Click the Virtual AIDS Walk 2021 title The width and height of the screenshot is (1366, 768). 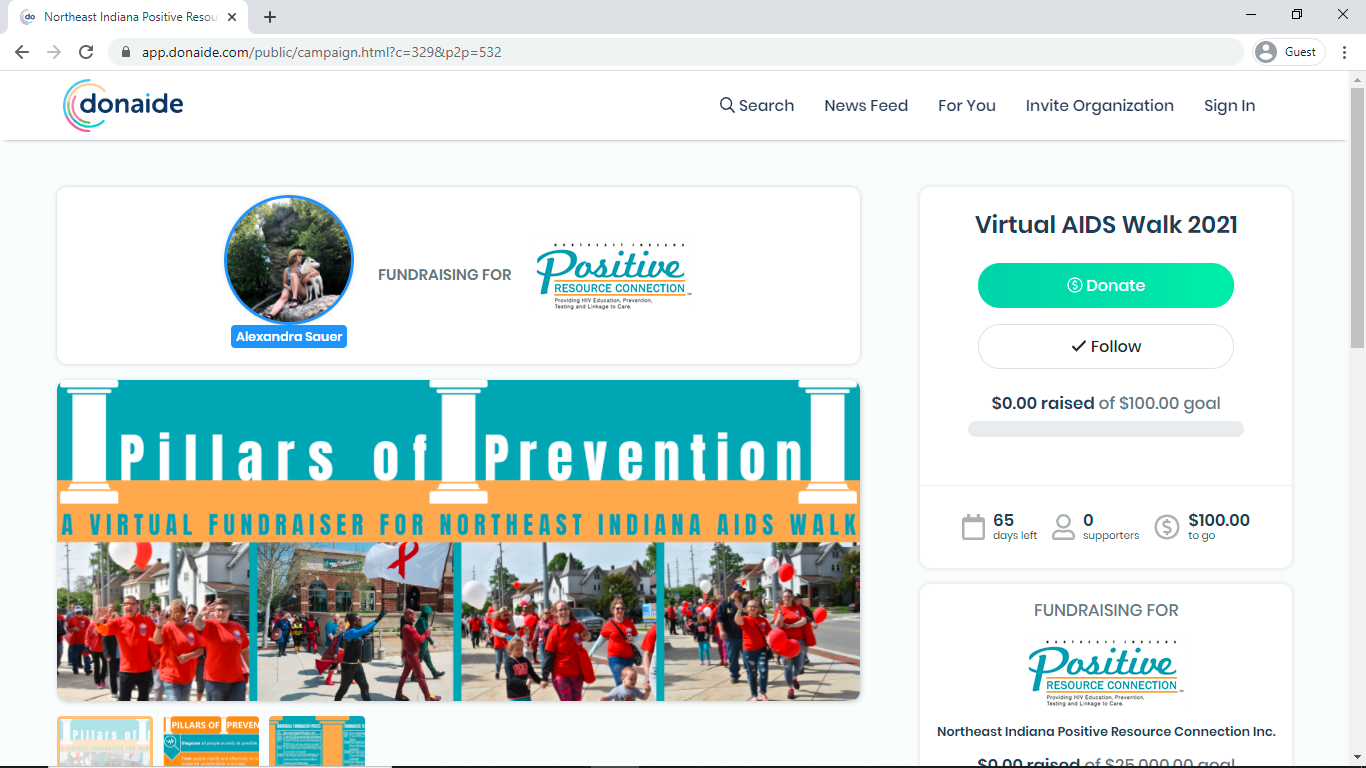(1106, 225)
